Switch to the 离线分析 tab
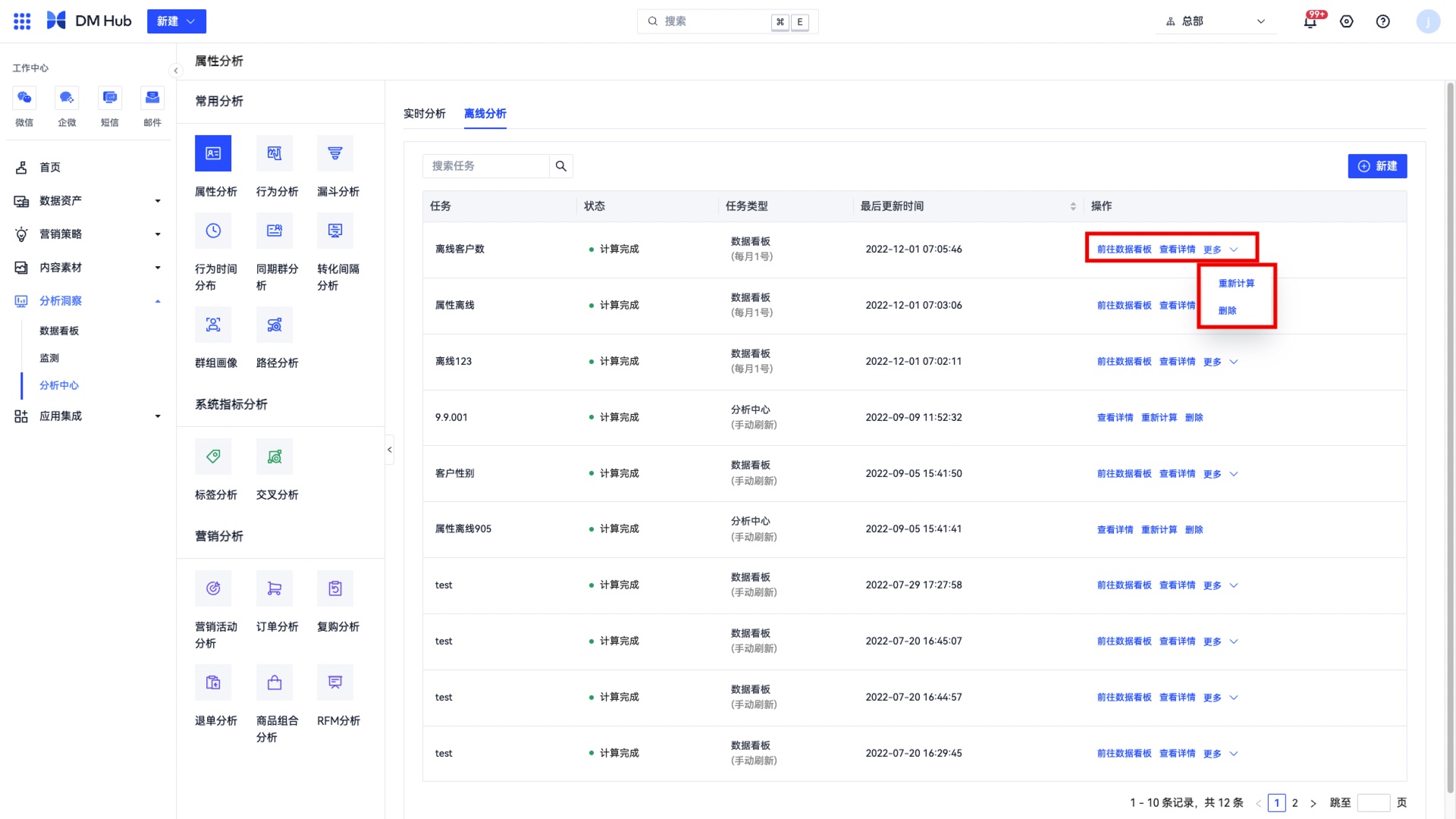 [485, 114]
